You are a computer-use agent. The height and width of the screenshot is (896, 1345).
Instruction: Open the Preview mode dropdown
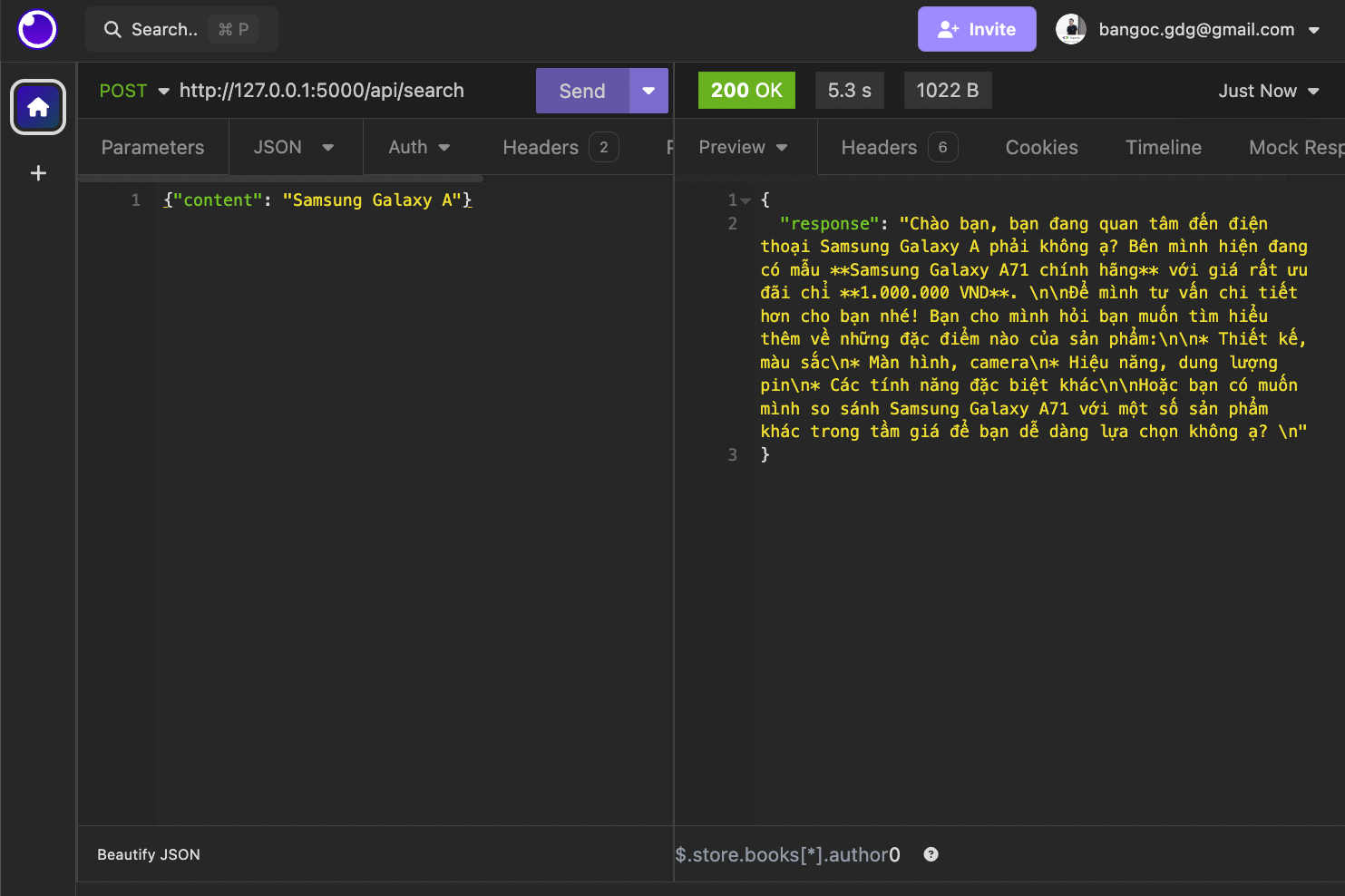pos(744,147)
